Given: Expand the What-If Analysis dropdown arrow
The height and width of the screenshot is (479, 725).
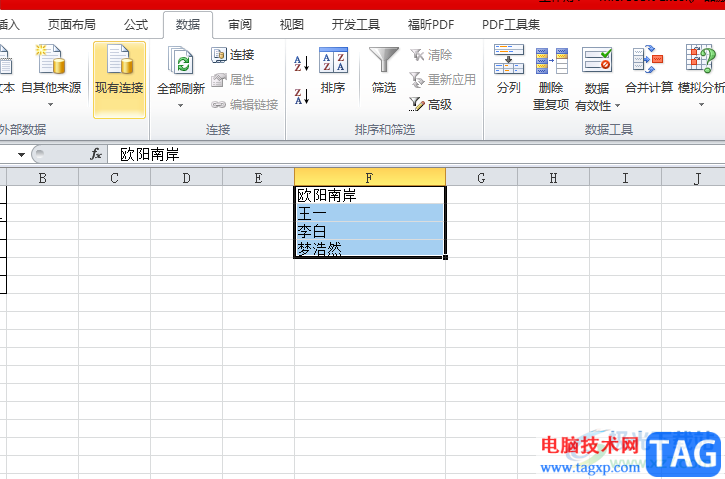Looking at the screenshot, I should 701,105.
